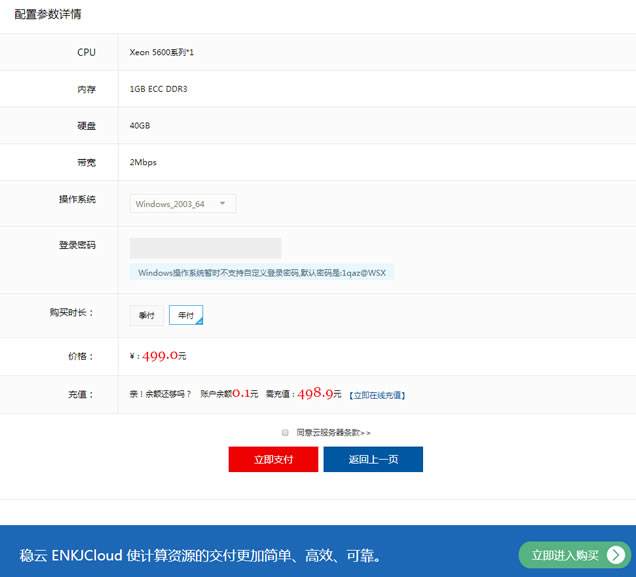The height and width of the screenshot is (577, 636).
Task: Click the account balance 0.1元 text
Action: [245, 393]
